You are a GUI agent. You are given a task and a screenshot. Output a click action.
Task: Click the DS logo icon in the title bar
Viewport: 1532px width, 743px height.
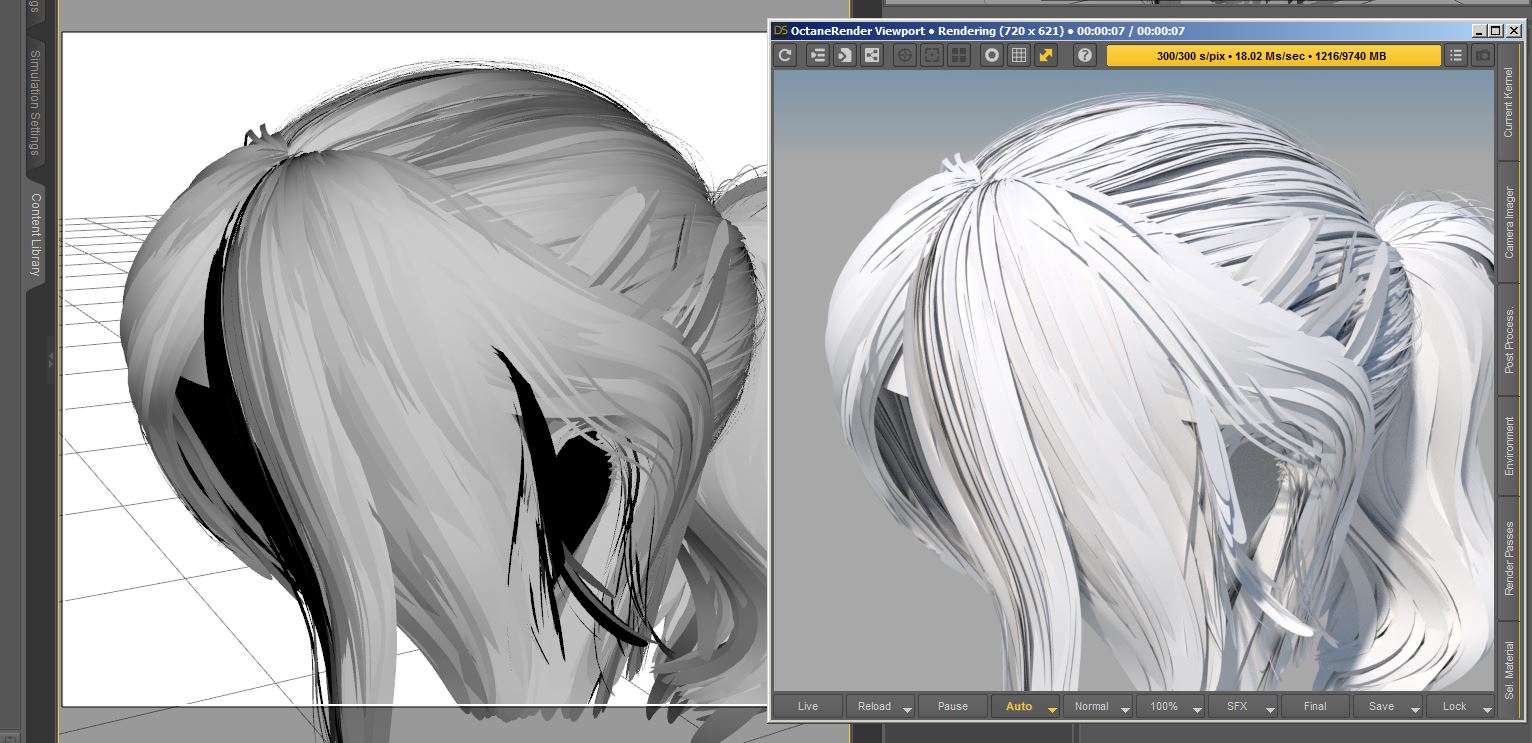click(781, 31)
